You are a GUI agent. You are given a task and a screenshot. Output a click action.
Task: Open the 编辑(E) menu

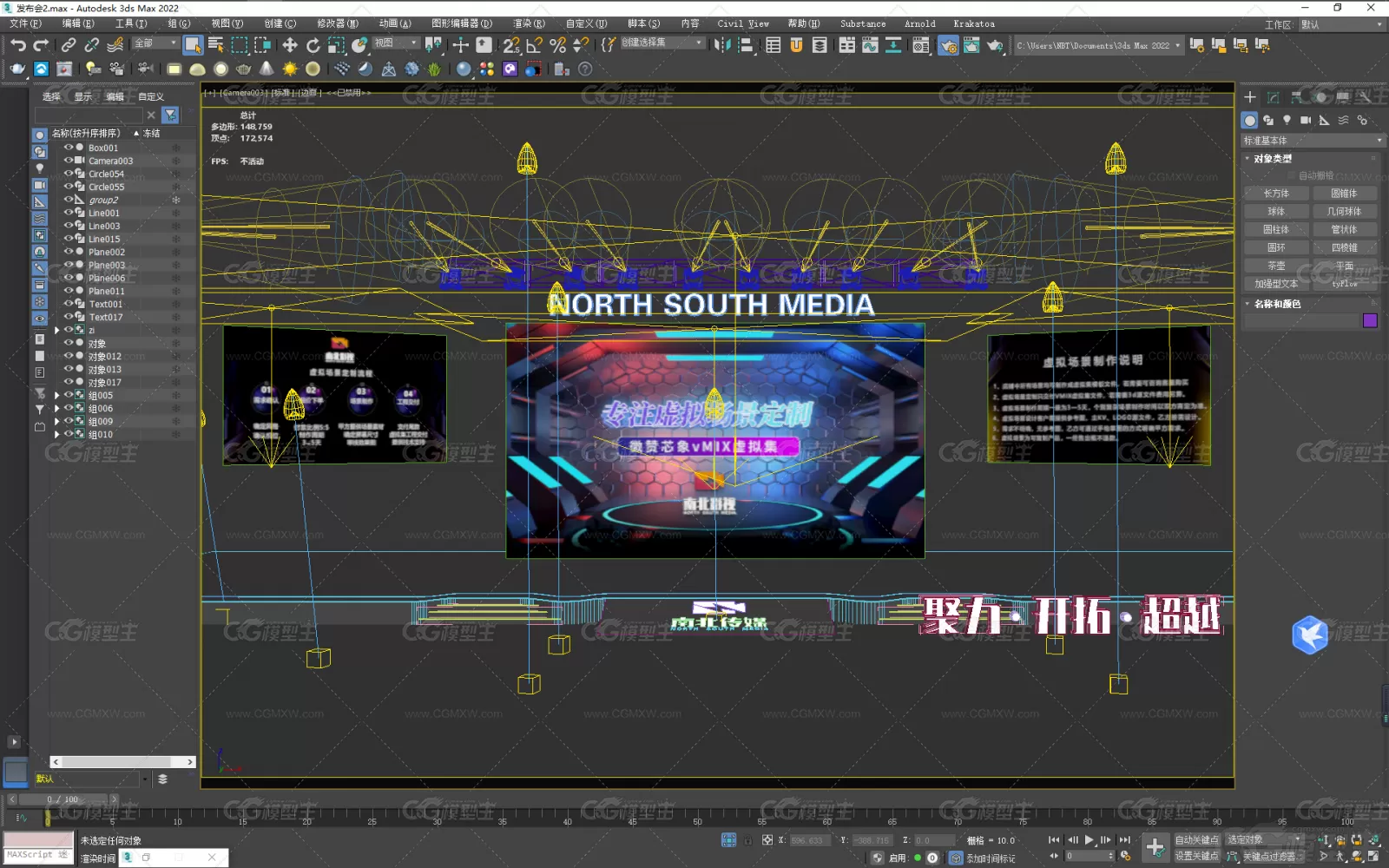click(x=77, y=23)
